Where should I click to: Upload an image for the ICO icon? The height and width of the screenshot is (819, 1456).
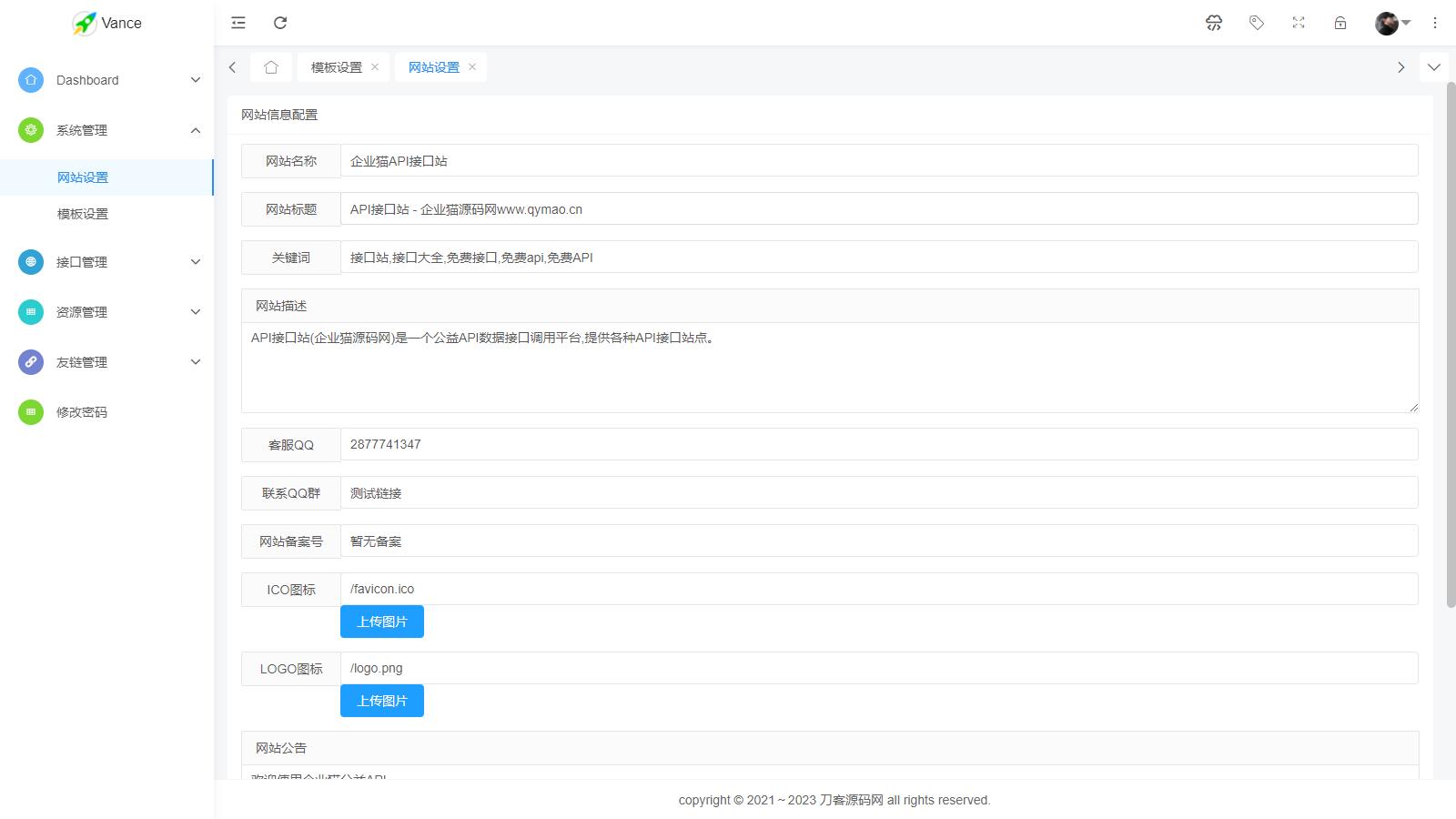point(381,621)
